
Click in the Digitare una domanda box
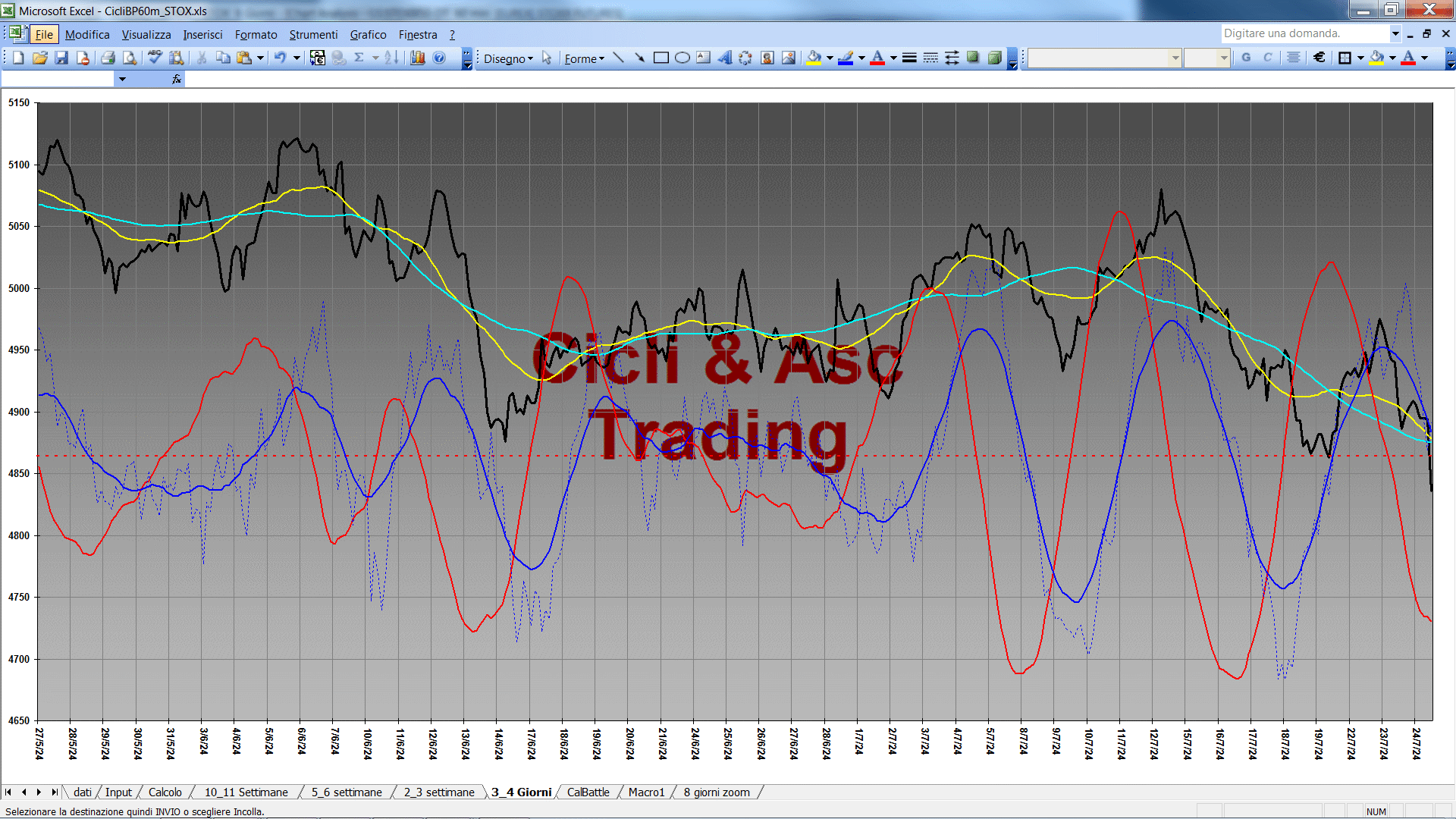[x=1304, y=33]
